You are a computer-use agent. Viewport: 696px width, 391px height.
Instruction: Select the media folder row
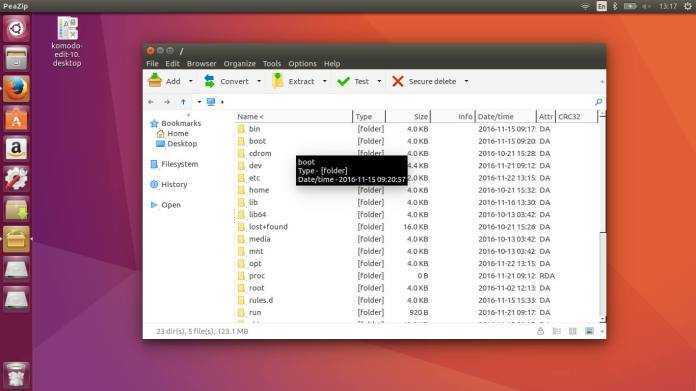[x=417, y=239]
